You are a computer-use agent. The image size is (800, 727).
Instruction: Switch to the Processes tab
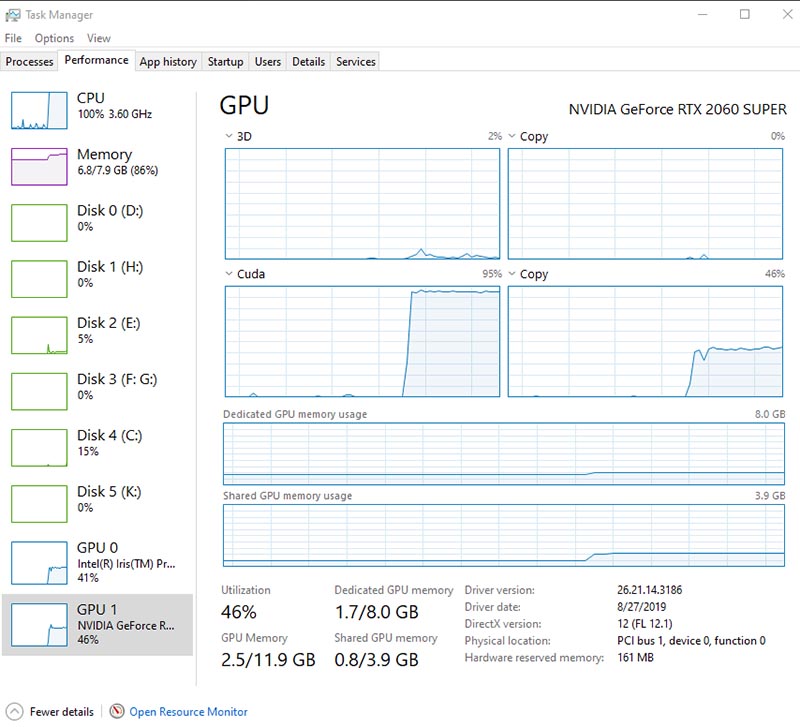pyautogui.click(x=29, y=62)
